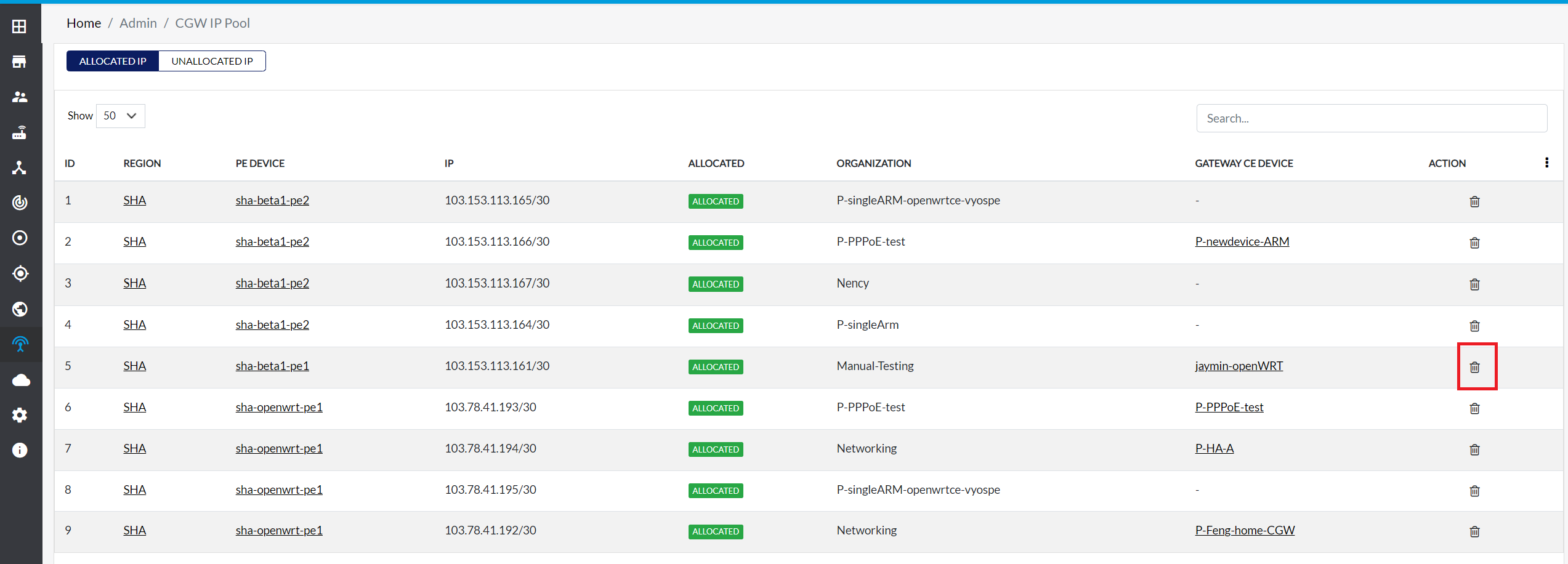This screenshot has height=564, width=1568.
Task: Delete the 103.153.113.165/30 allocation
Action: tap(1474, 201)
